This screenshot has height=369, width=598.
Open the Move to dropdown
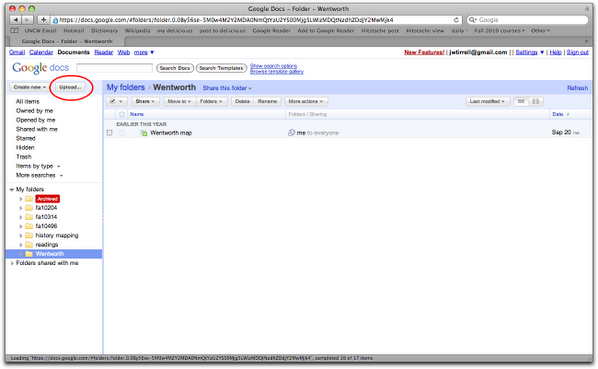click(x=179, y=101)
